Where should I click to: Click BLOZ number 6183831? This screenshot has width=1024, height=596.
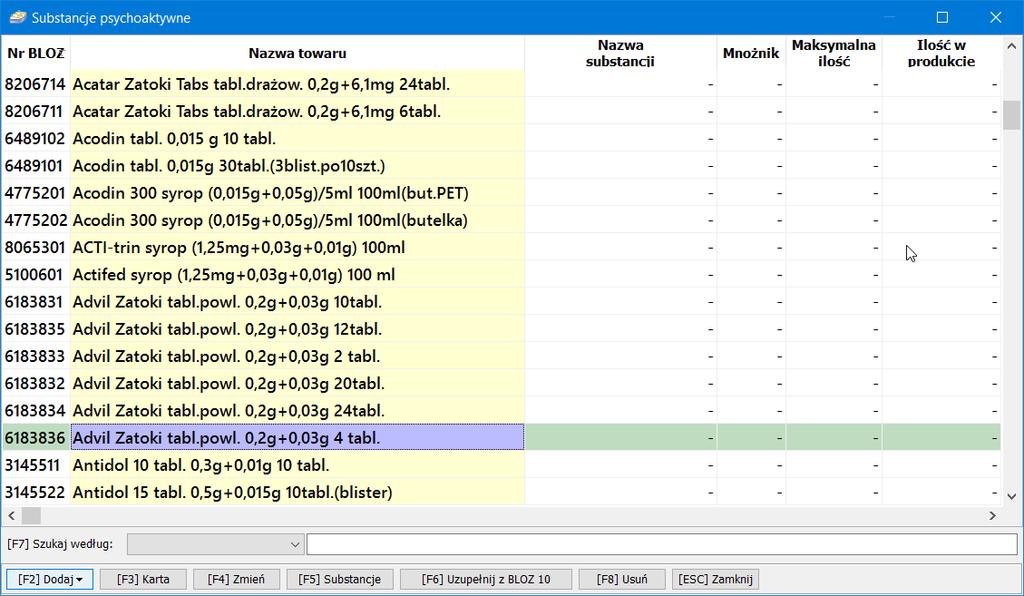pos(34,302)
